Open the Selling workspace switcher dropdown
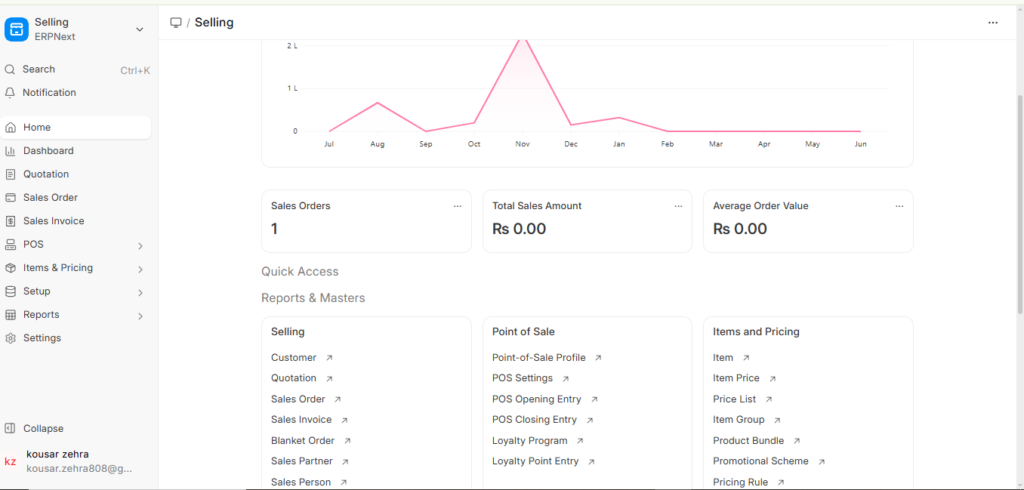1024x490 pixels. point(139,29)
